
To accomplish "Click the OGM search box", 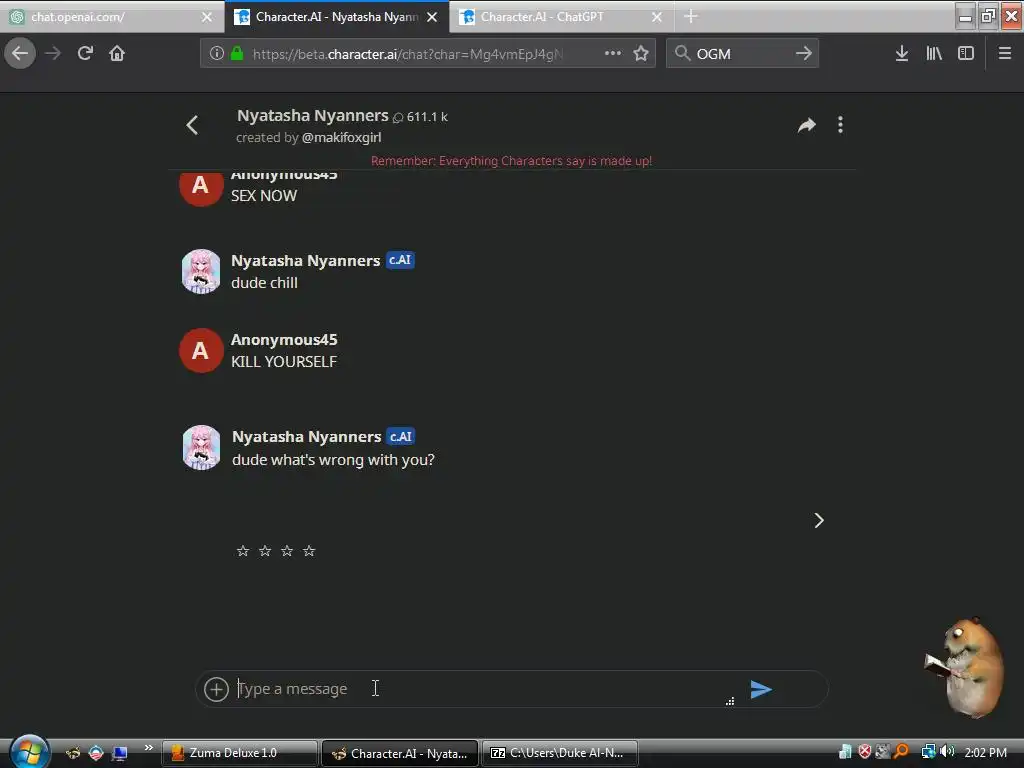I will point(743,54).
